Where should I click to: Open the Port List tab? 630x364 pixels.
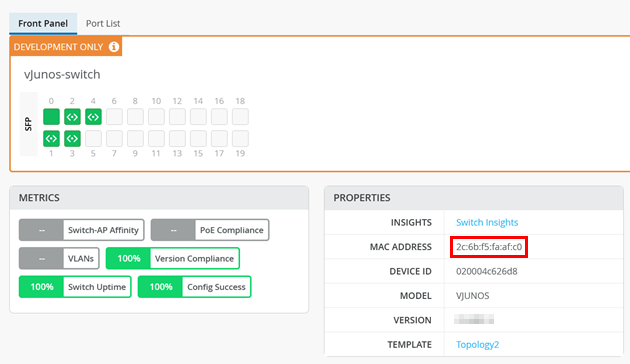103,23
